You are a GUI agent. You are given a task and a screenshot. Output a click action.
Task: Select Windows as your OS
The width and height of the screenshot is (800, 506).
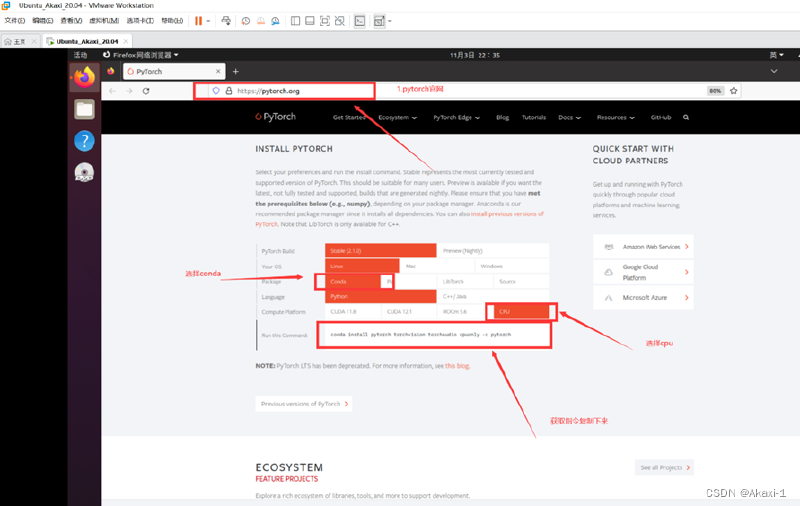(x=512, y=266)
